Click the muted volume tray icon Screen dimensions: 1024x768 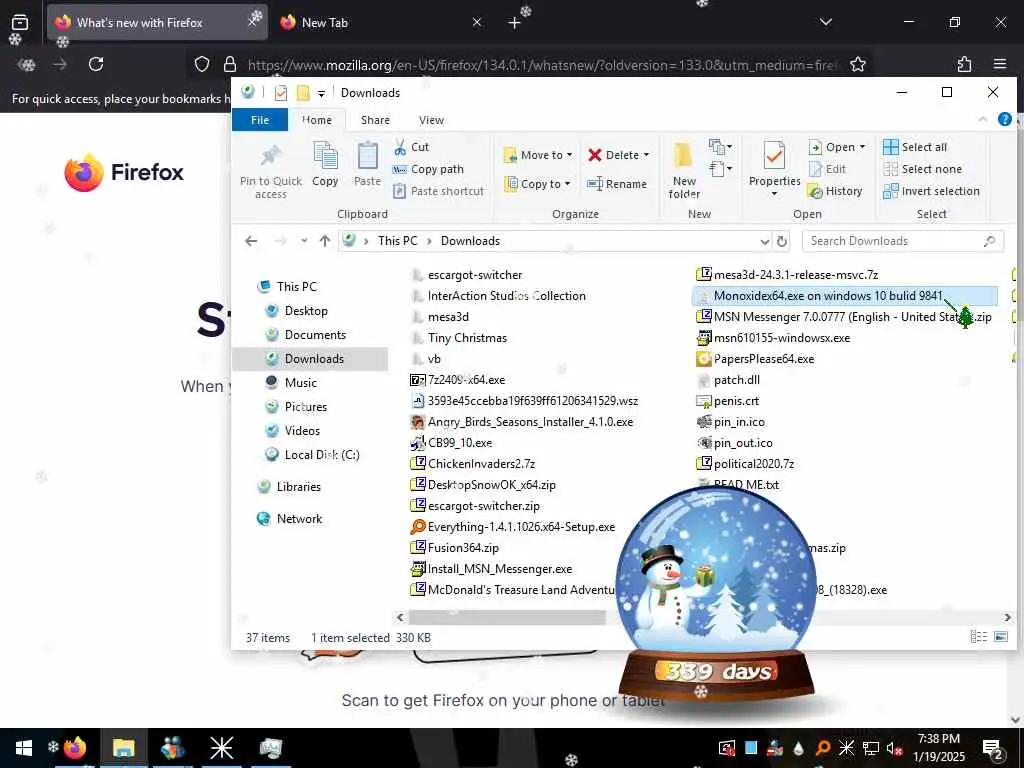coord(894,748)
